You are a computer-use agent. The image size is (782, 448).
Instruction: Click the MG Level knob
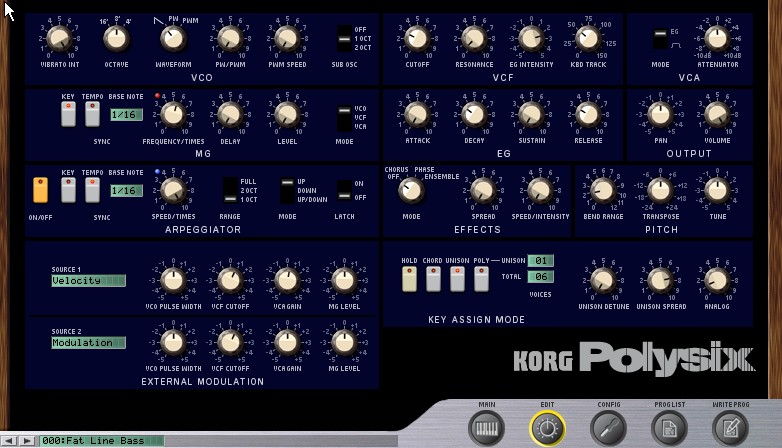click(287, 115)
